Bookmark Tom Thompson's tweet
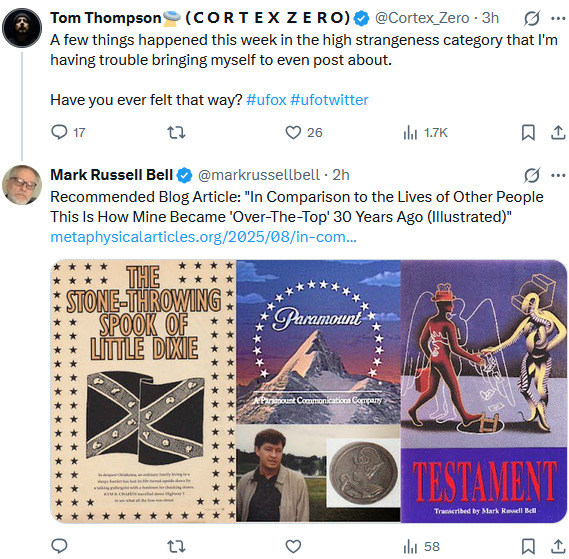Viewport: 569px width, 559px height. pyautogui.click(x=528, y=132)
